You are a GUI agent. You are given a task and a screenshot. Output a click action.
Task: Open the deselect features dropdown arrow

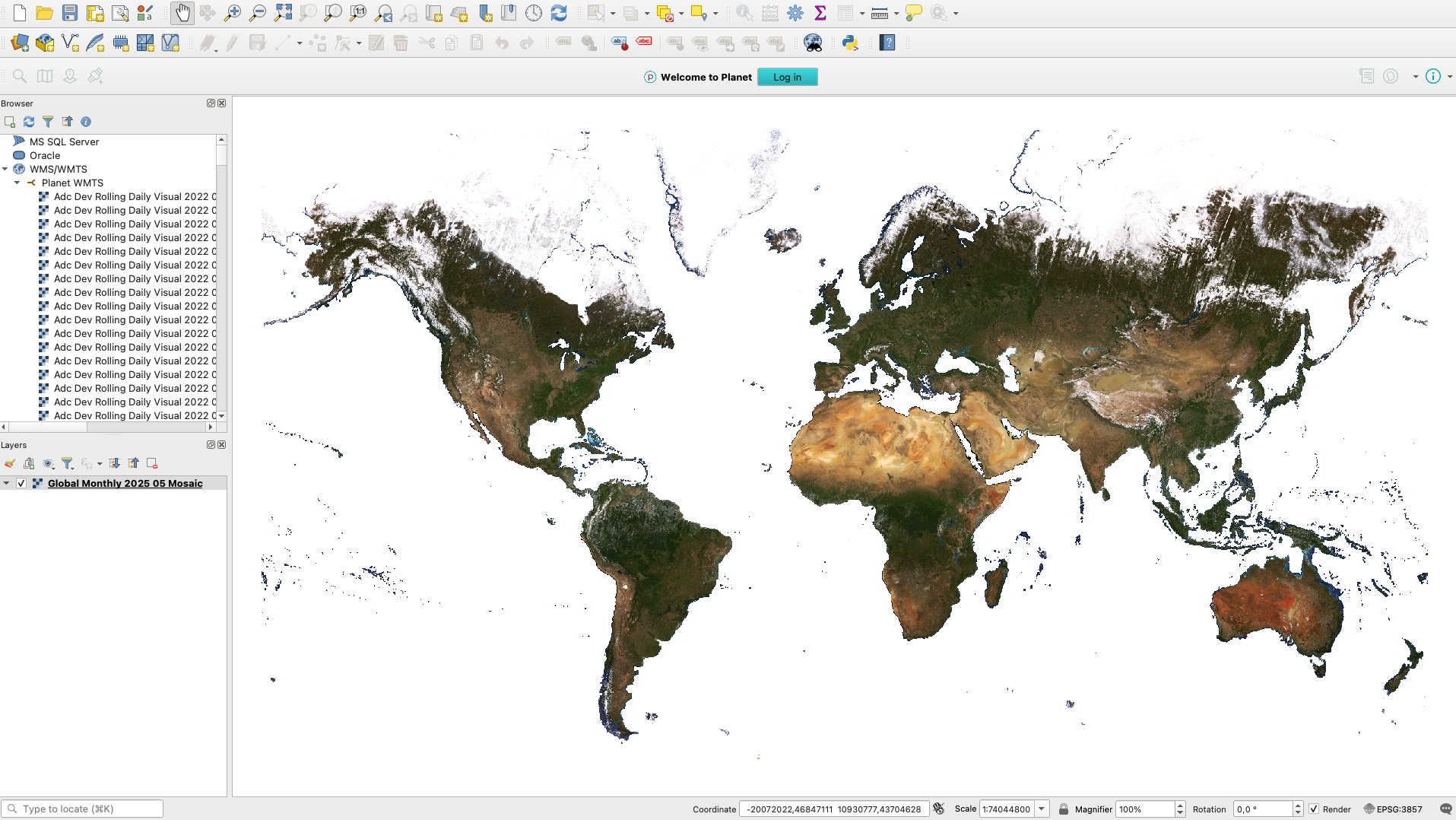click(681, 13)
